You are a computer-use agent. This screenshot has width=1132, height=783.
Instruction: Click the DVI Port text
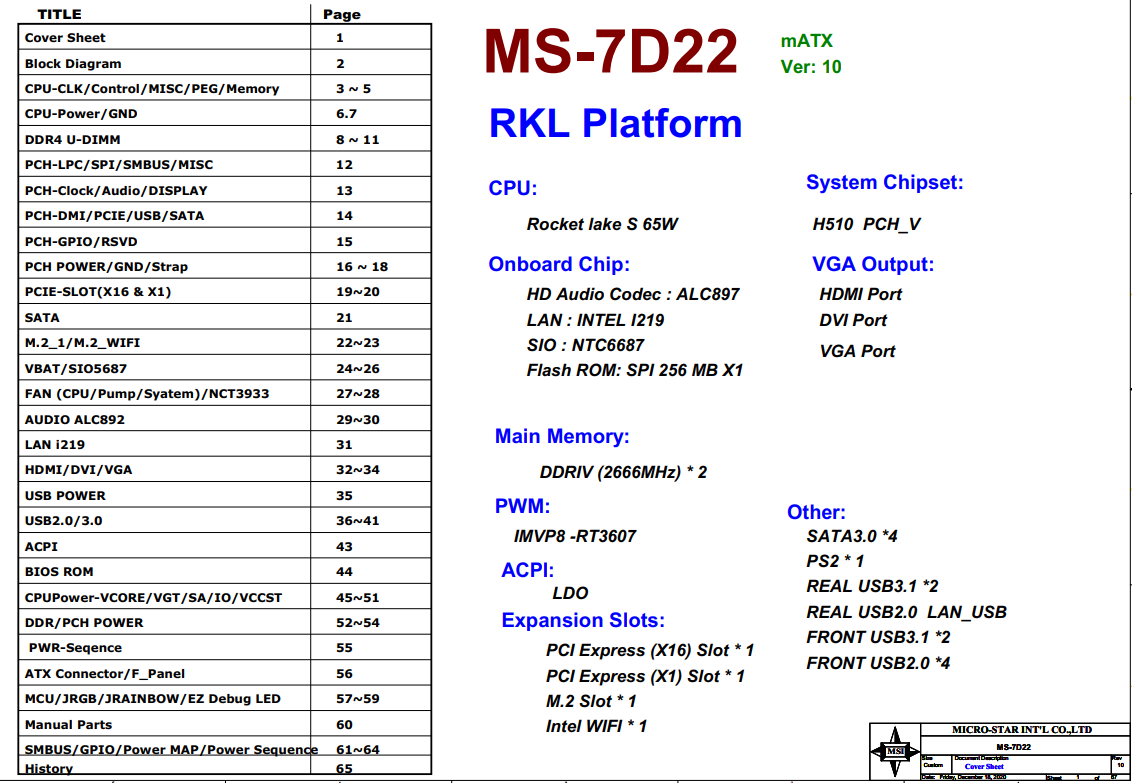853,320
